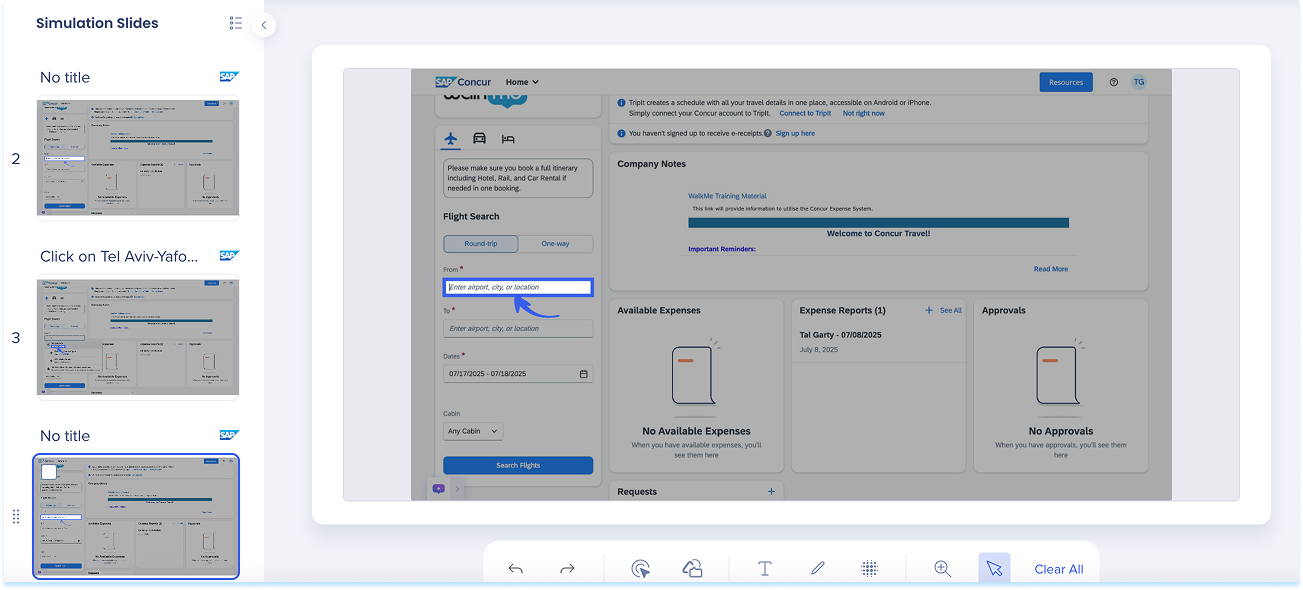Click the highlighted From airport input field

(x=518, y=287)
